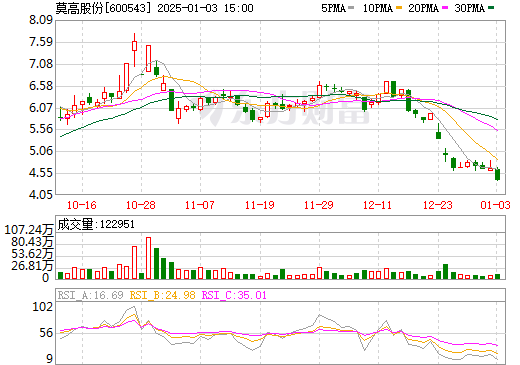The height and width of the screenshot is (365, 520).
Task: Click the tallest red volume bar
Action: pyautogui.click(x=149, y=258)
